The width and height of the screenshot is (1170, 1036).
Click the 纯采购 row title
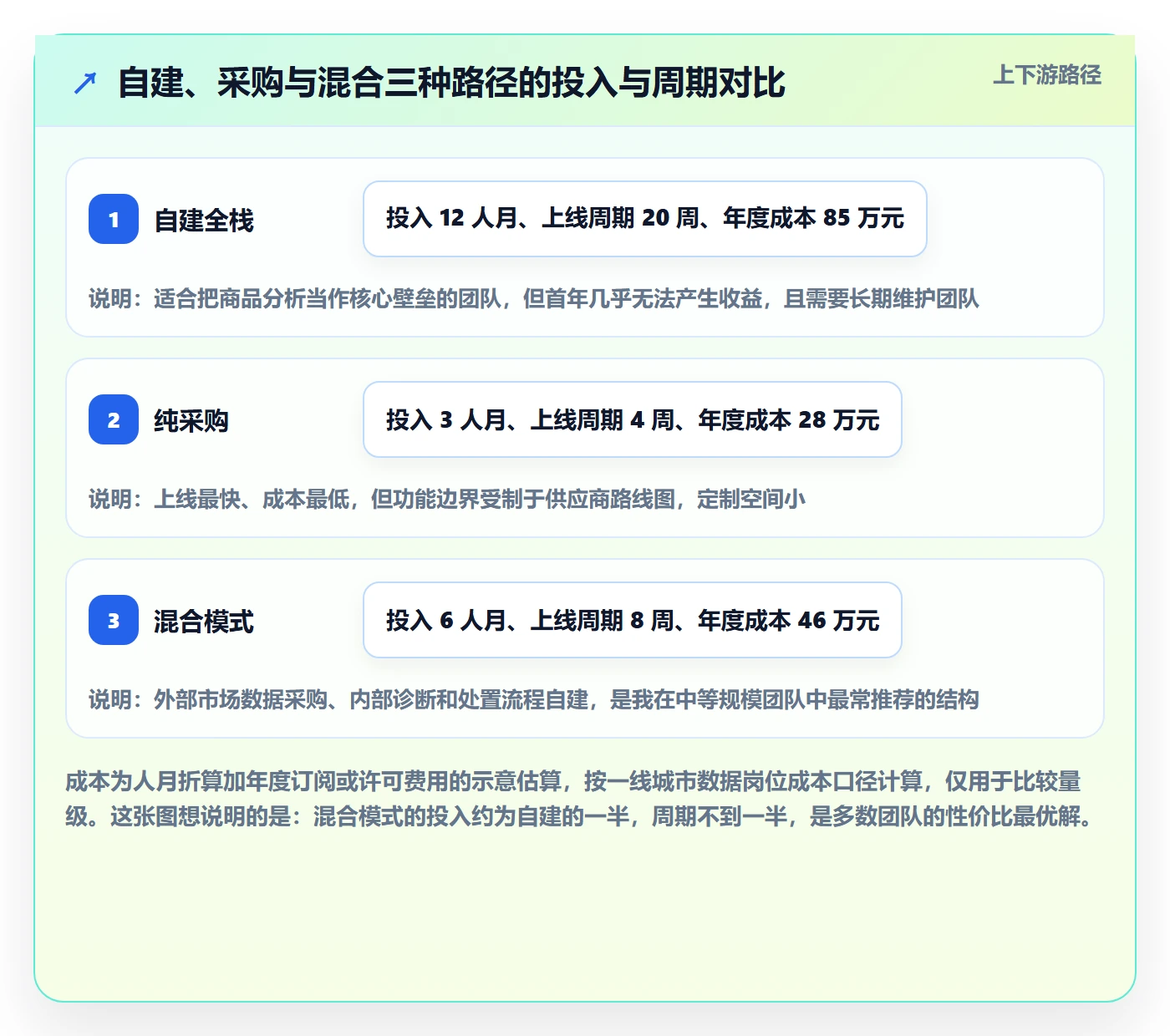coord(191,421)
